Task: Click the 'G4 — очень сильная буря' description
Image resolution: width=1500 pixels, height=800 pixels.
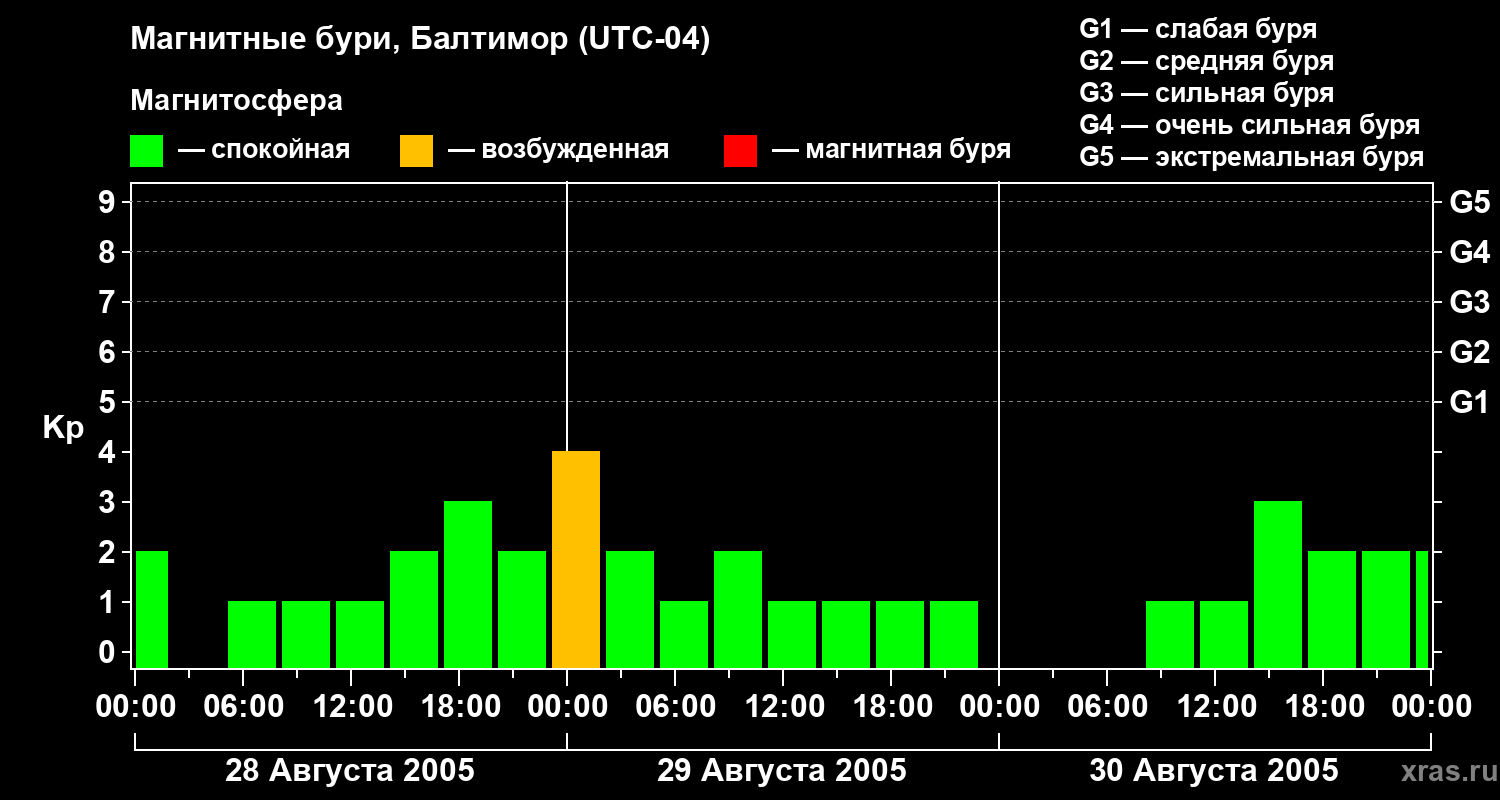Action: click(x=1250, y=125)
